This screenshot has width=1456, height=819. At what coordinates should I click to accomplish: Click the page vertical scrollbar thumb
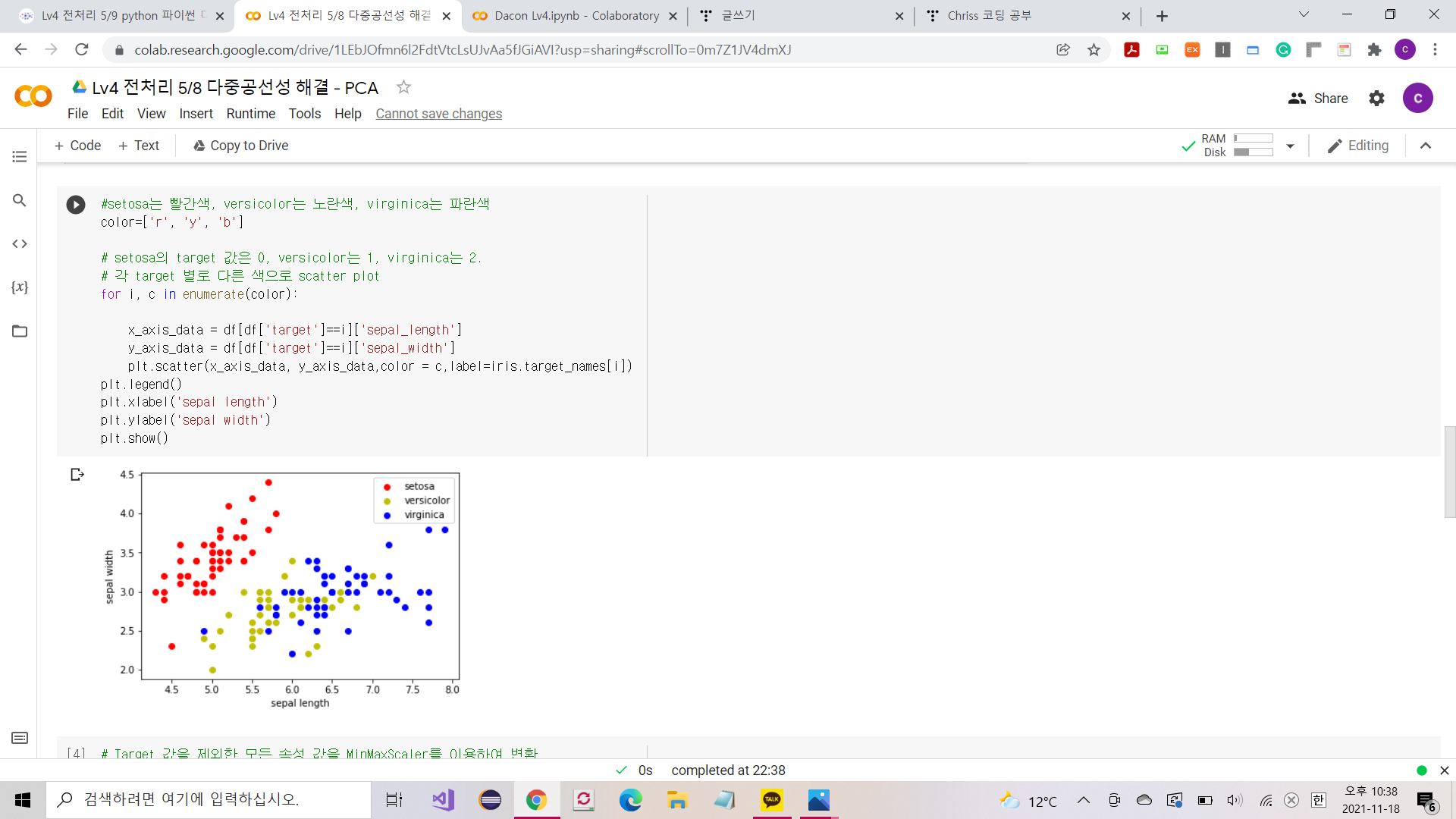(1449, 472)
